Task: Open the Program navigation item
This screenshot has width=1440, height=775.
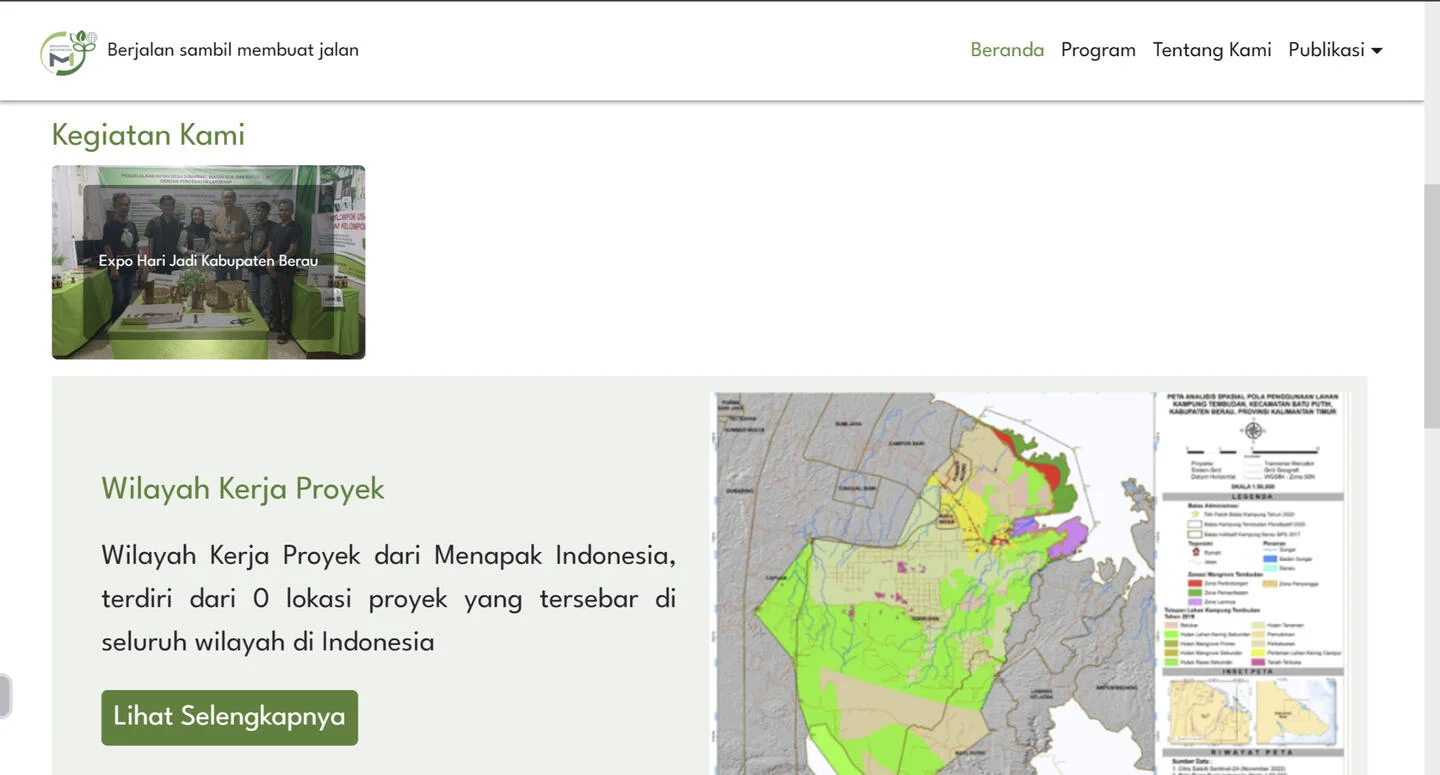Action: coord(1098,49)
